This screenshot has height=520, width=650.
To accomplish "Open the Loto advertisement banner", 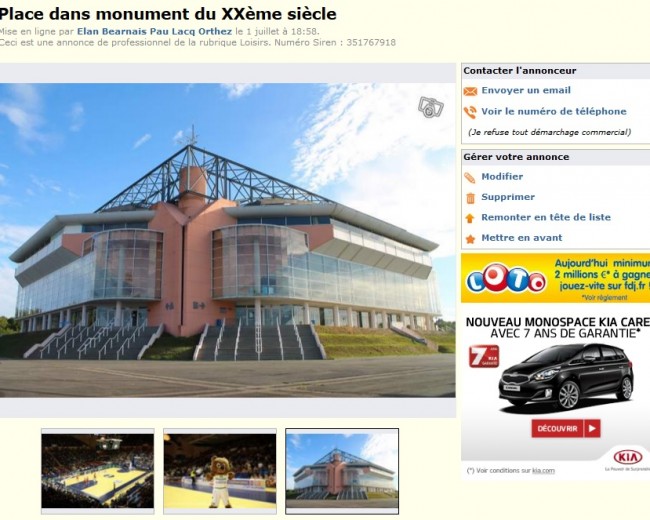I will pyautogui.click(x=555, y=278).
